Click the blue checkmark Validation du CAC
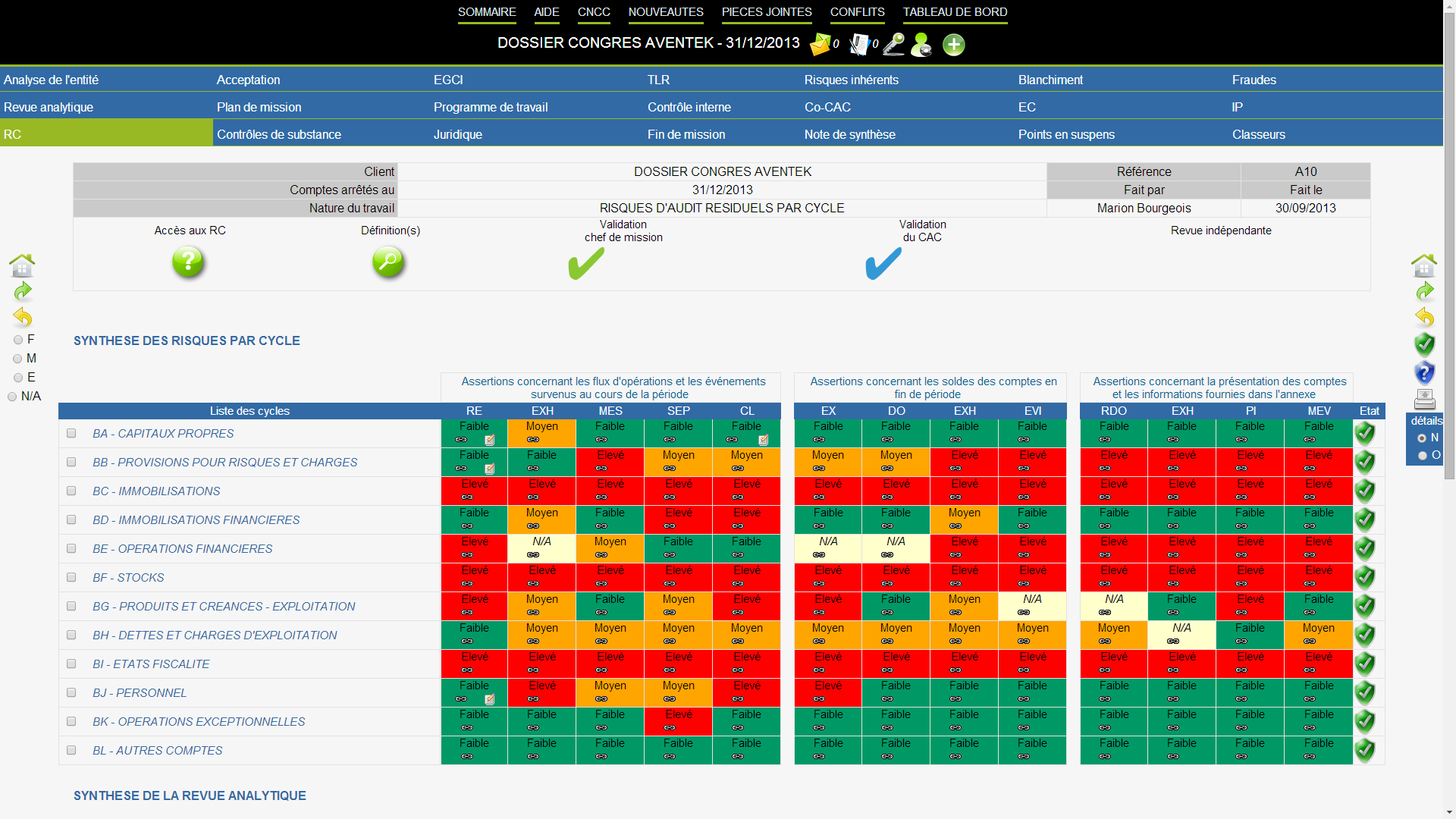This screenshot has height=819, width=1456. (883, 264)
